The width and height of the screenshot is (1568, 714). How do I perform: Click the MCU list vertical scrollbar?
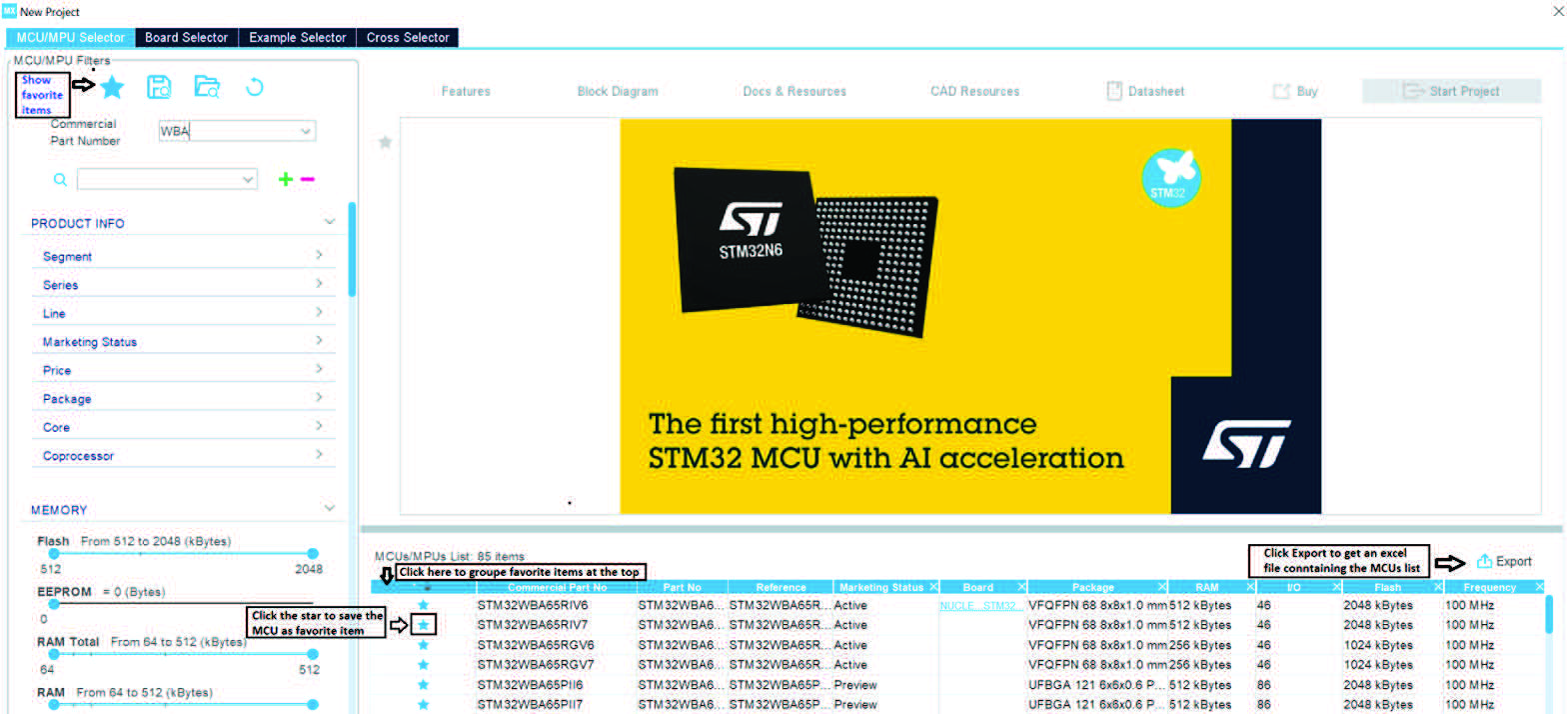click(x=1549, y=614)
